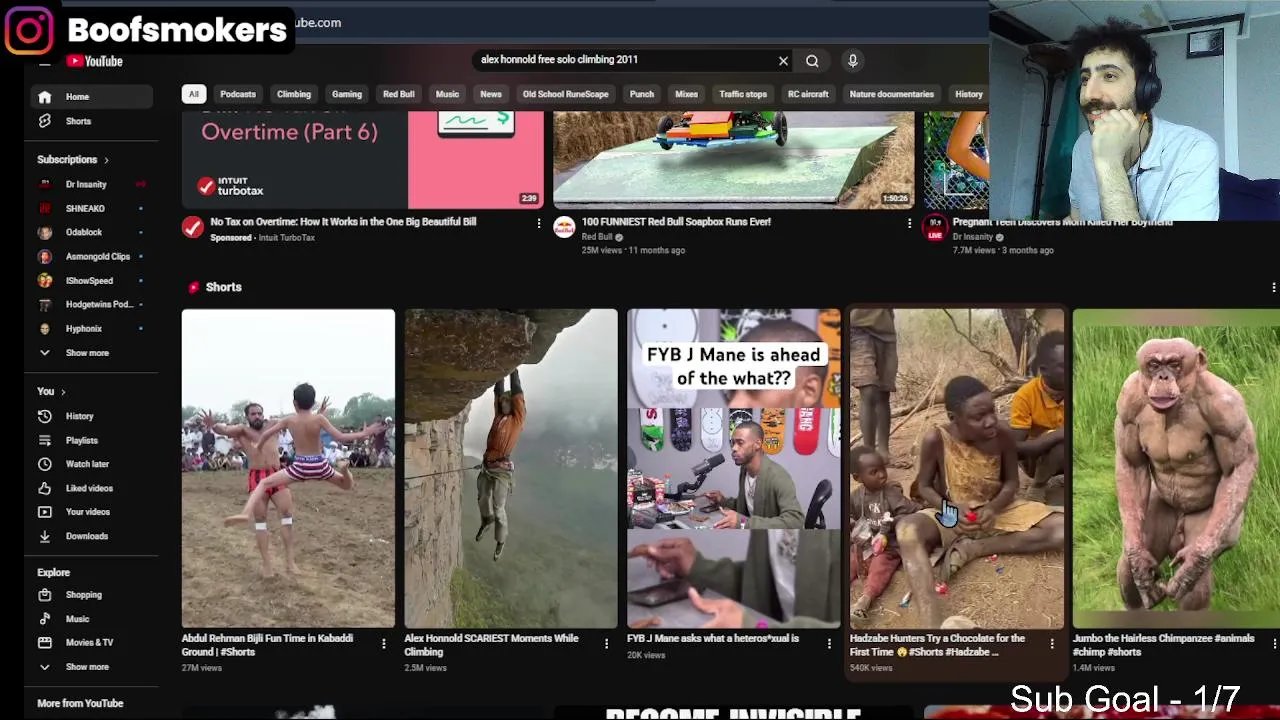
Task: Open Watch later in the sidebar
Action: [x=91, y=464]
